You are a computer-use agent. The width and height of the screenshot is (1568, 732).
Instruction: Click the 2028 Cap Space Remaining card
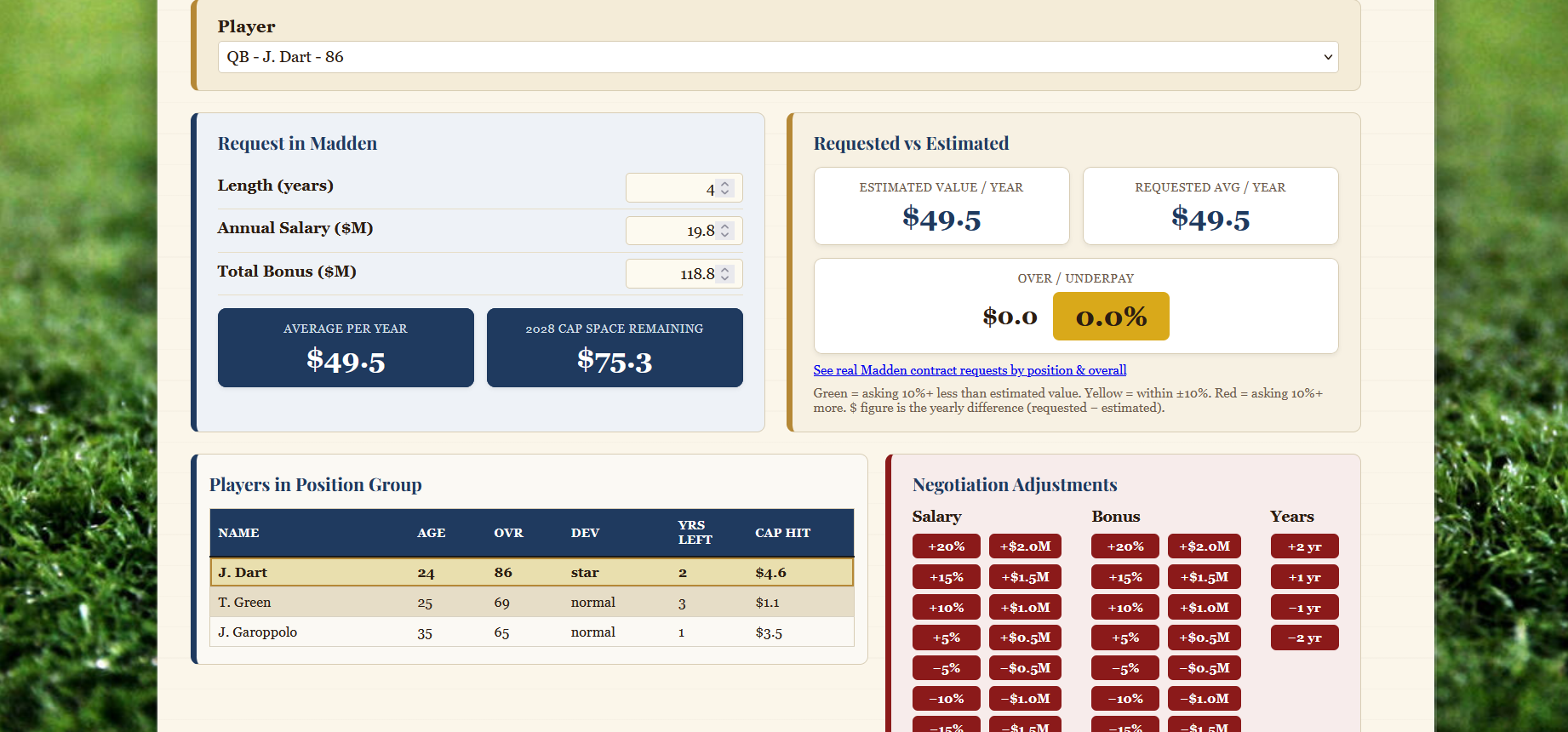click(x=615, y=347)
